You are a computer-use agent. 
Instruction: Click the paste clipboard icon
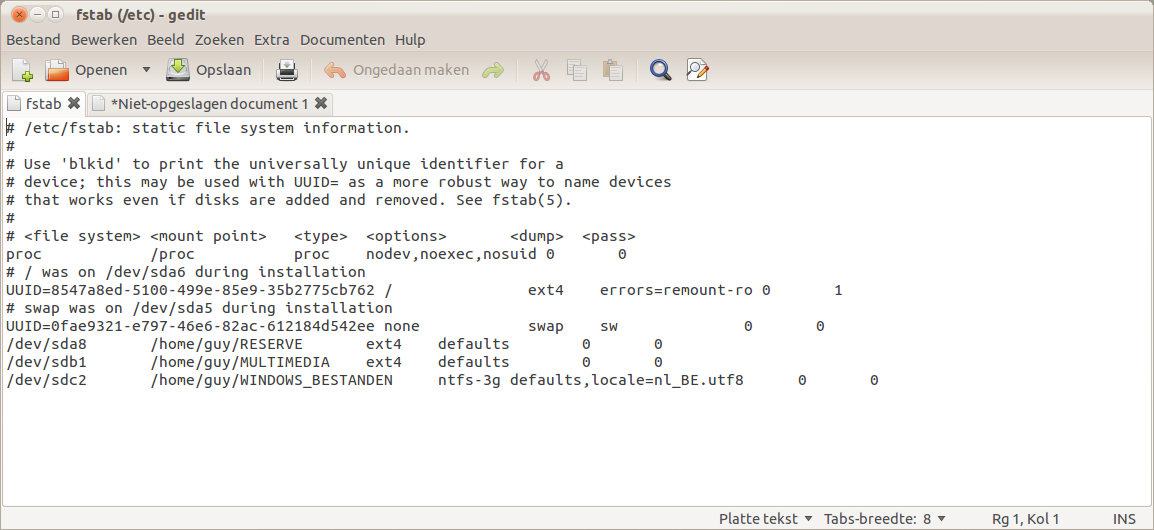(612, 70)
